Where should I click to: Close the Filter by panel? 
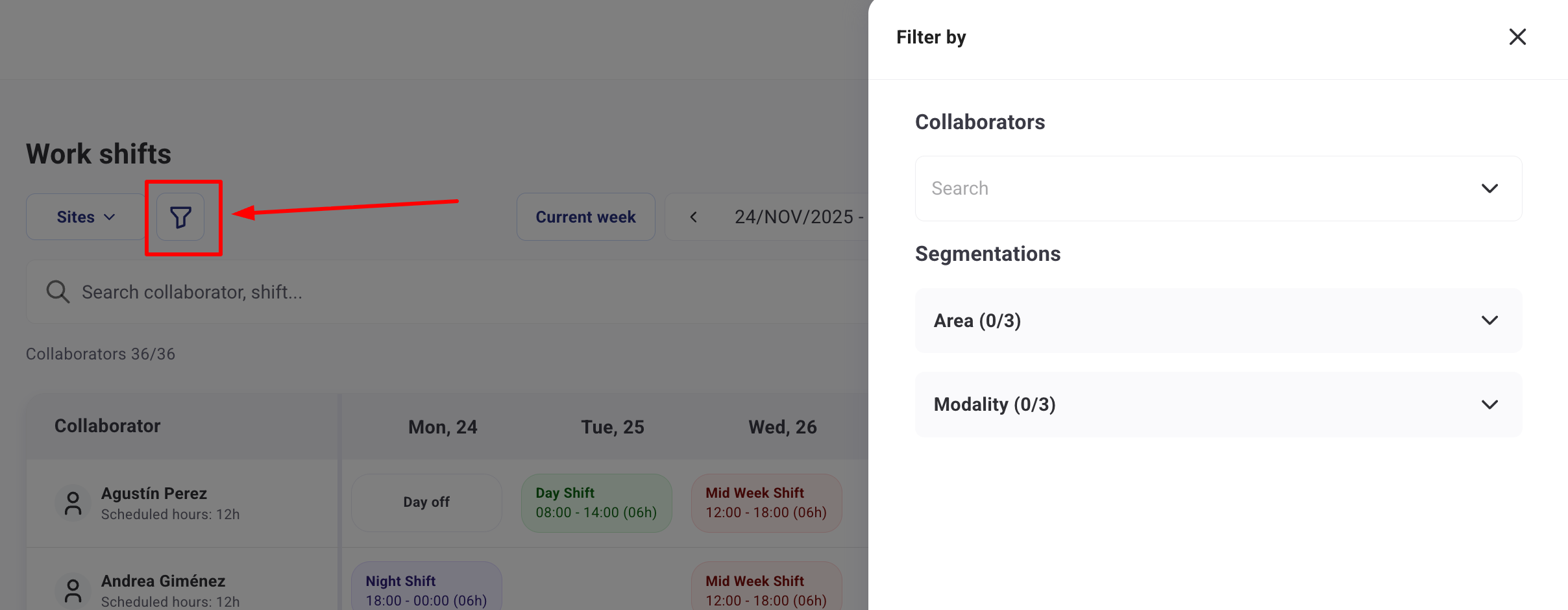(1517, 37)
